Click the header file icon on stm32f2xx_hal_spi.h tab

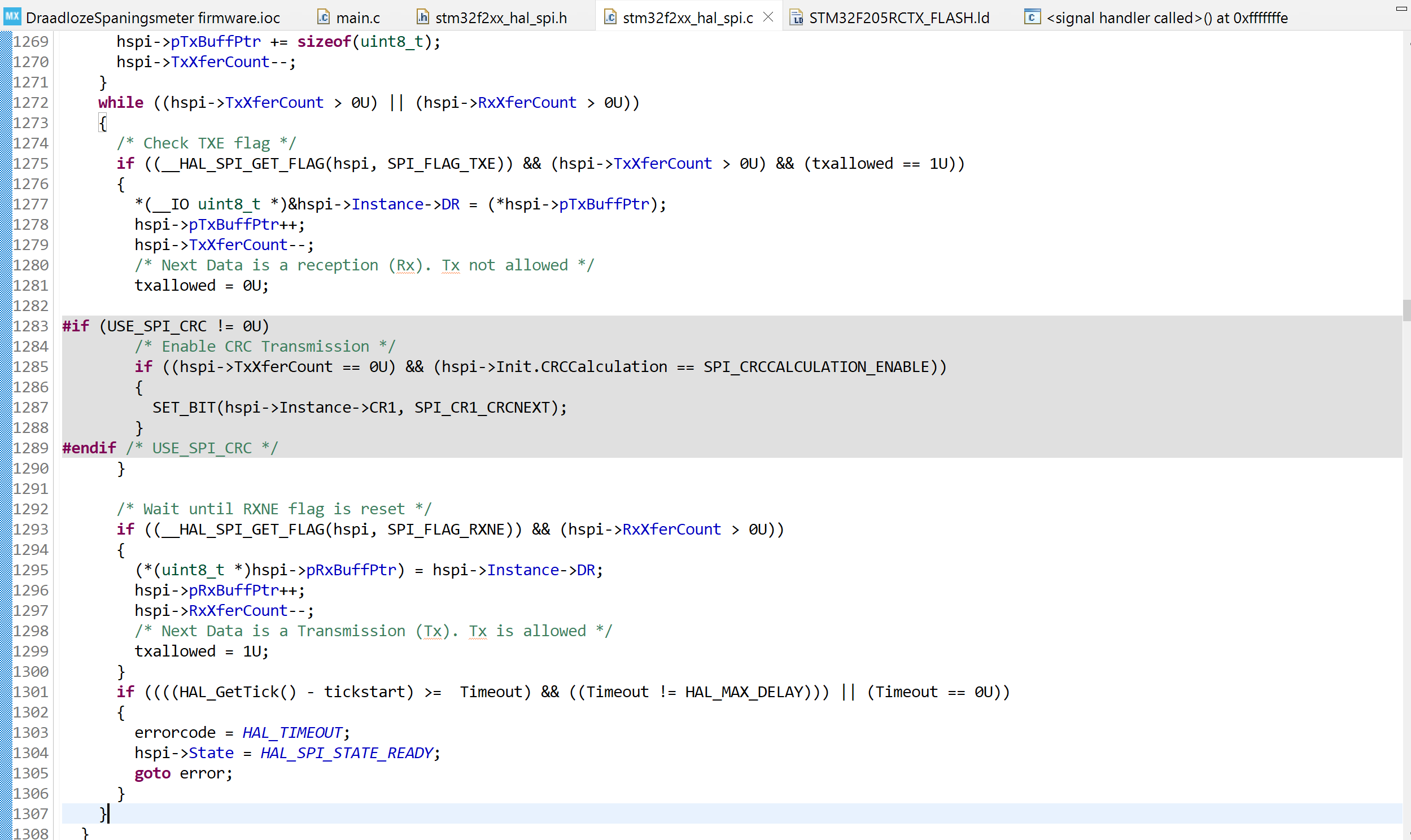422,17
